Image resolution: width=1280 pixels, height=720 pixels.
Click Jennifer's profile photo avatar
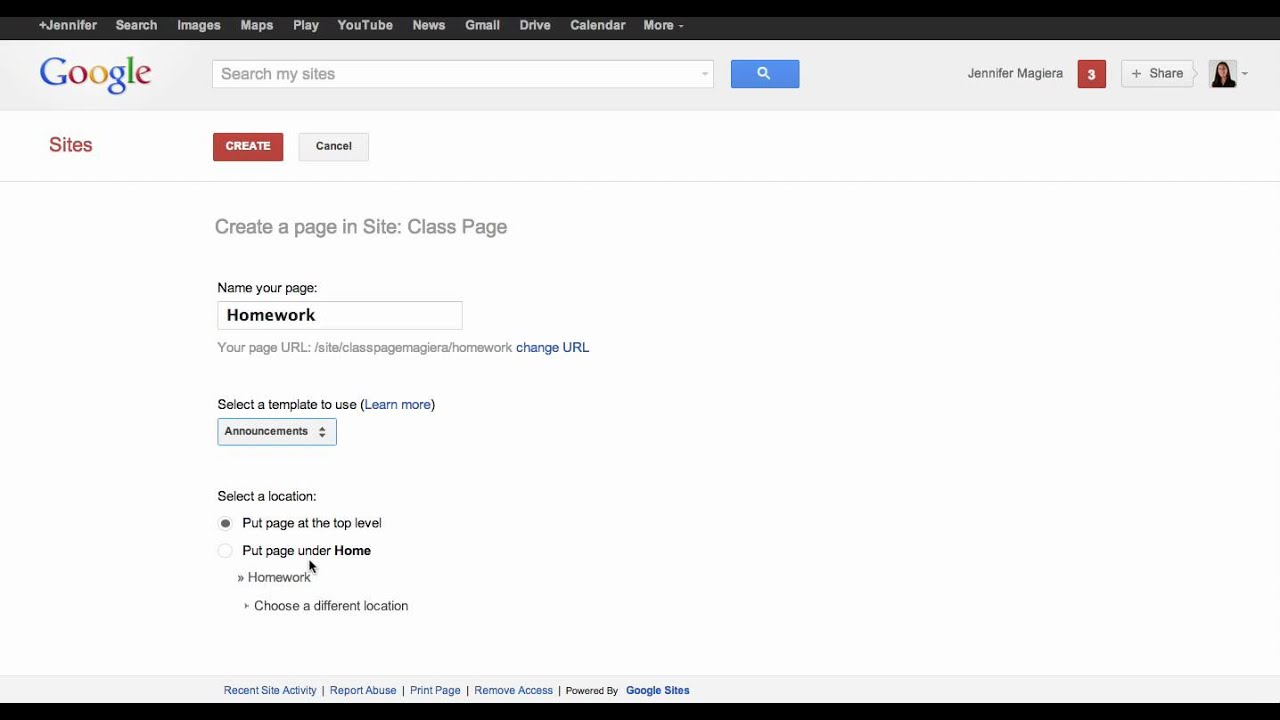1223,74
